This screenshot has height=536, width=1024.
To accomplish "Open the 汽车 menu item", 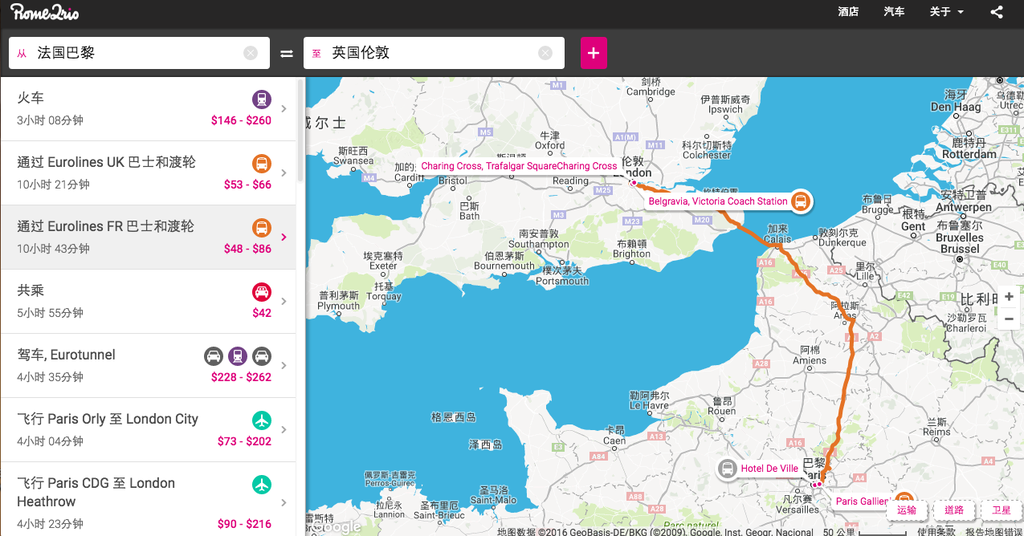I will 894,12.
